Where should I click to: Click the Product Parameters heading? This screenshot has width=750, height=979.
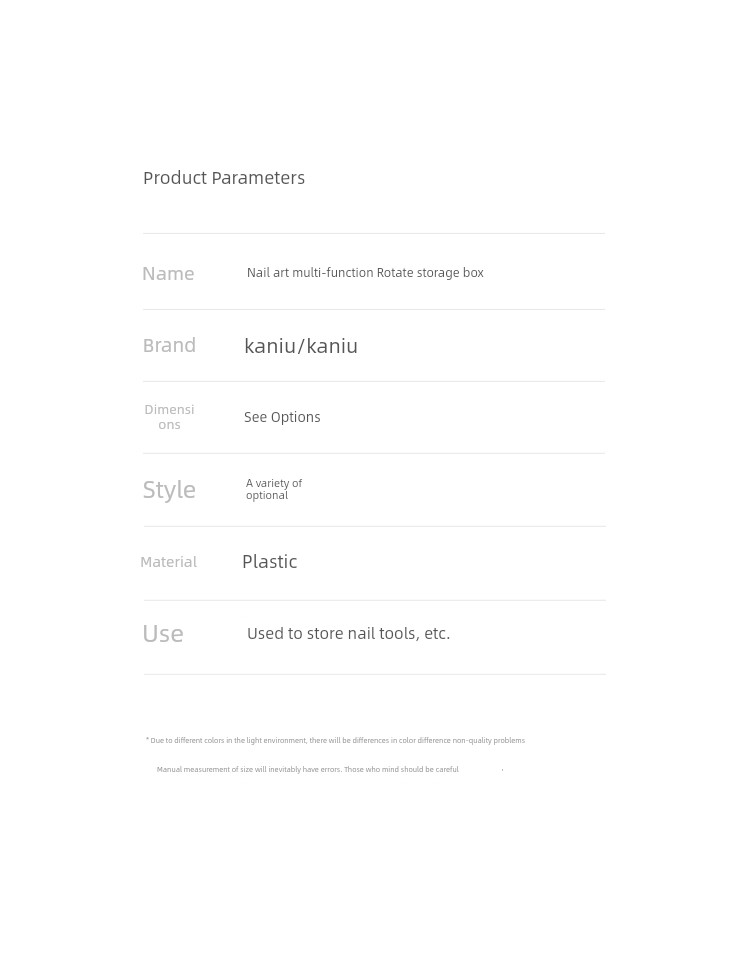coord(224,178)
